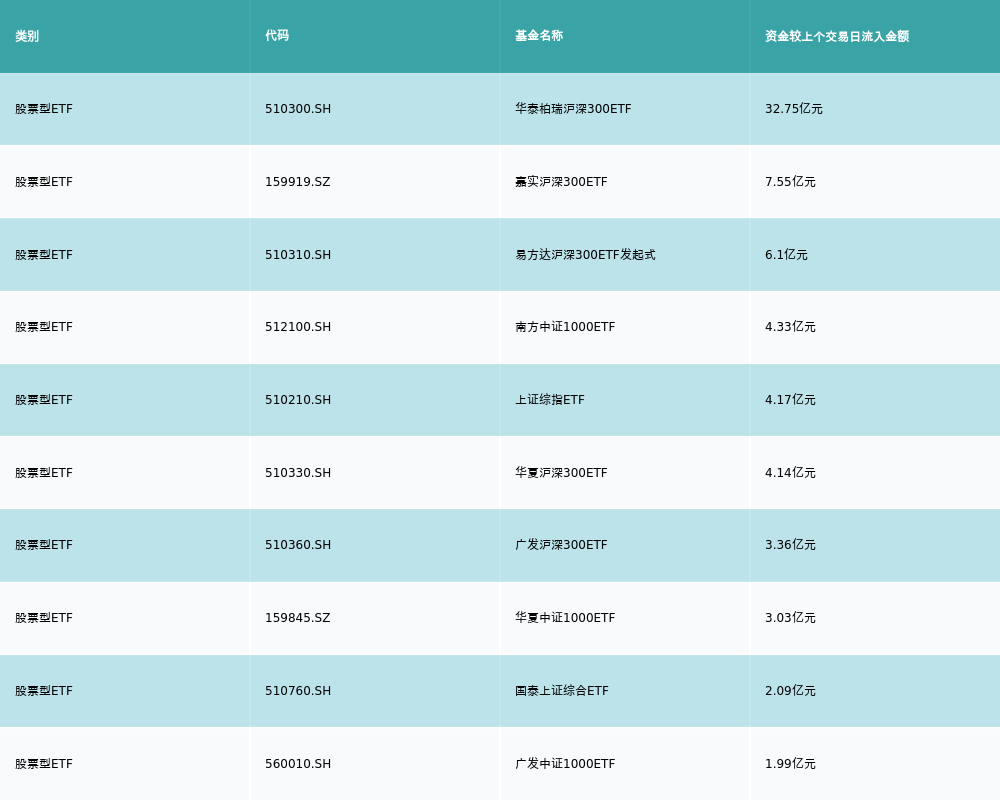
Task: Select fund name 华泰柏瑞沪深300ETF
Action: pyautogui.click(x=573, y=109)
